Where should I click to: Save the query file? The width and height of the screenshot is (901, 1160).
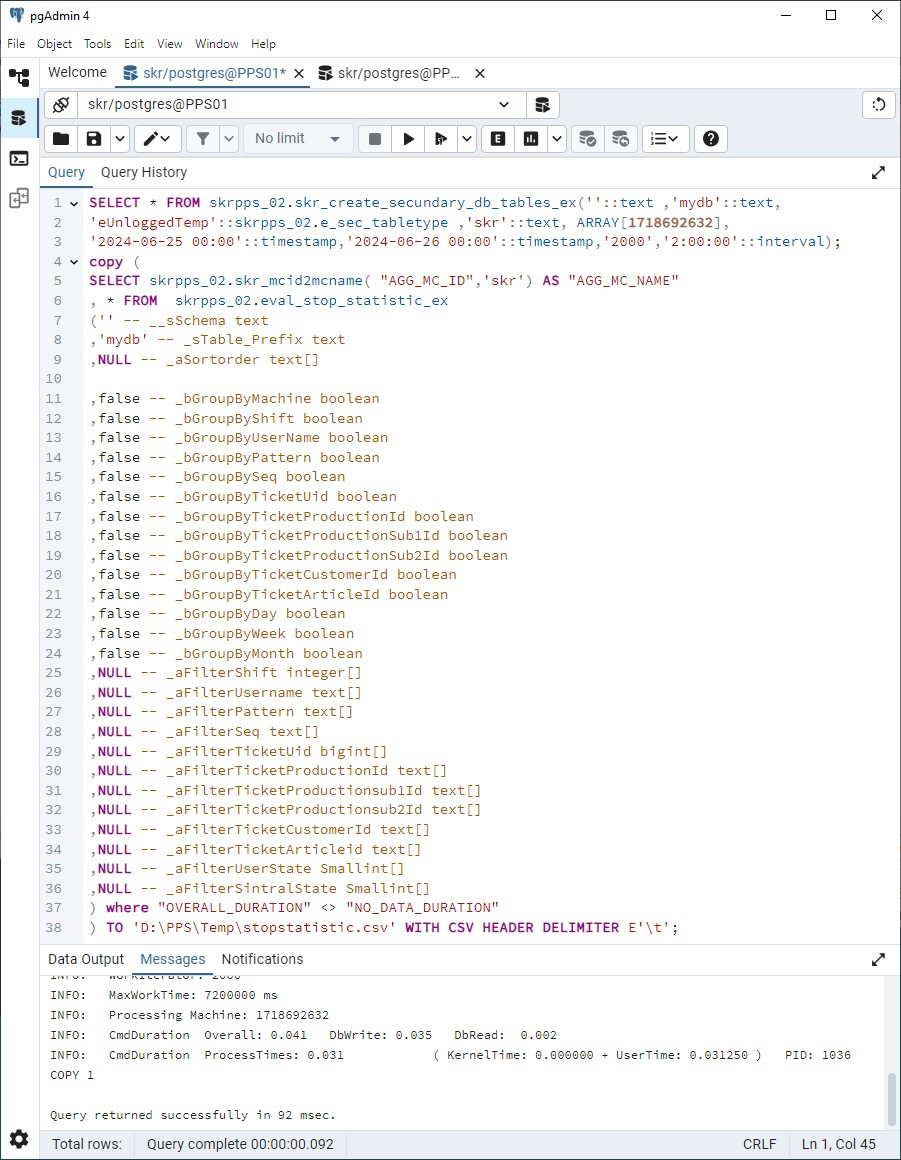(x=94, y=138)
